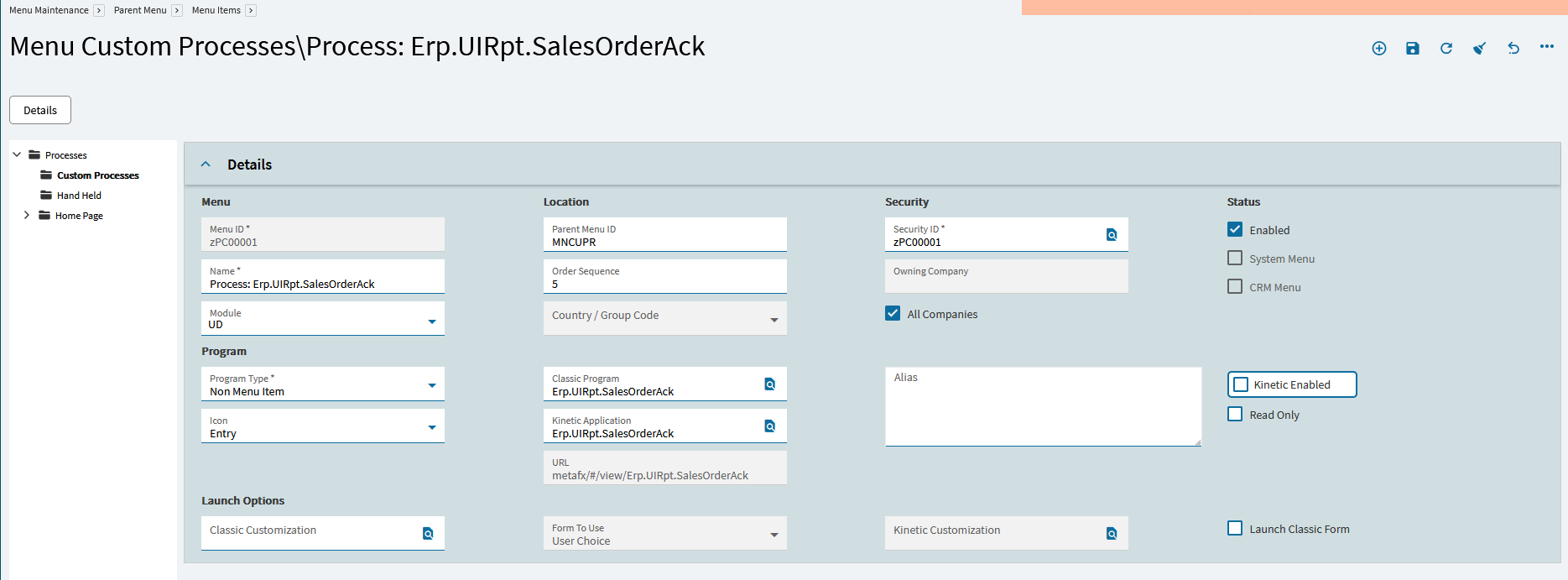Screen dimensions: 1568x580
Task: Refresh the current record
Action: click(1446, 49)
